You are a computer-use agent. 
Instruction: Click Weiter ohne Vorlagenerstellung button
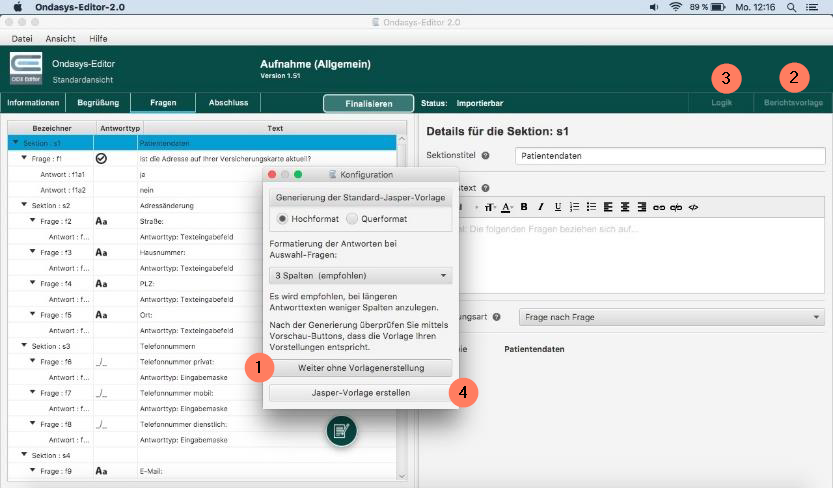coord(361,368)
